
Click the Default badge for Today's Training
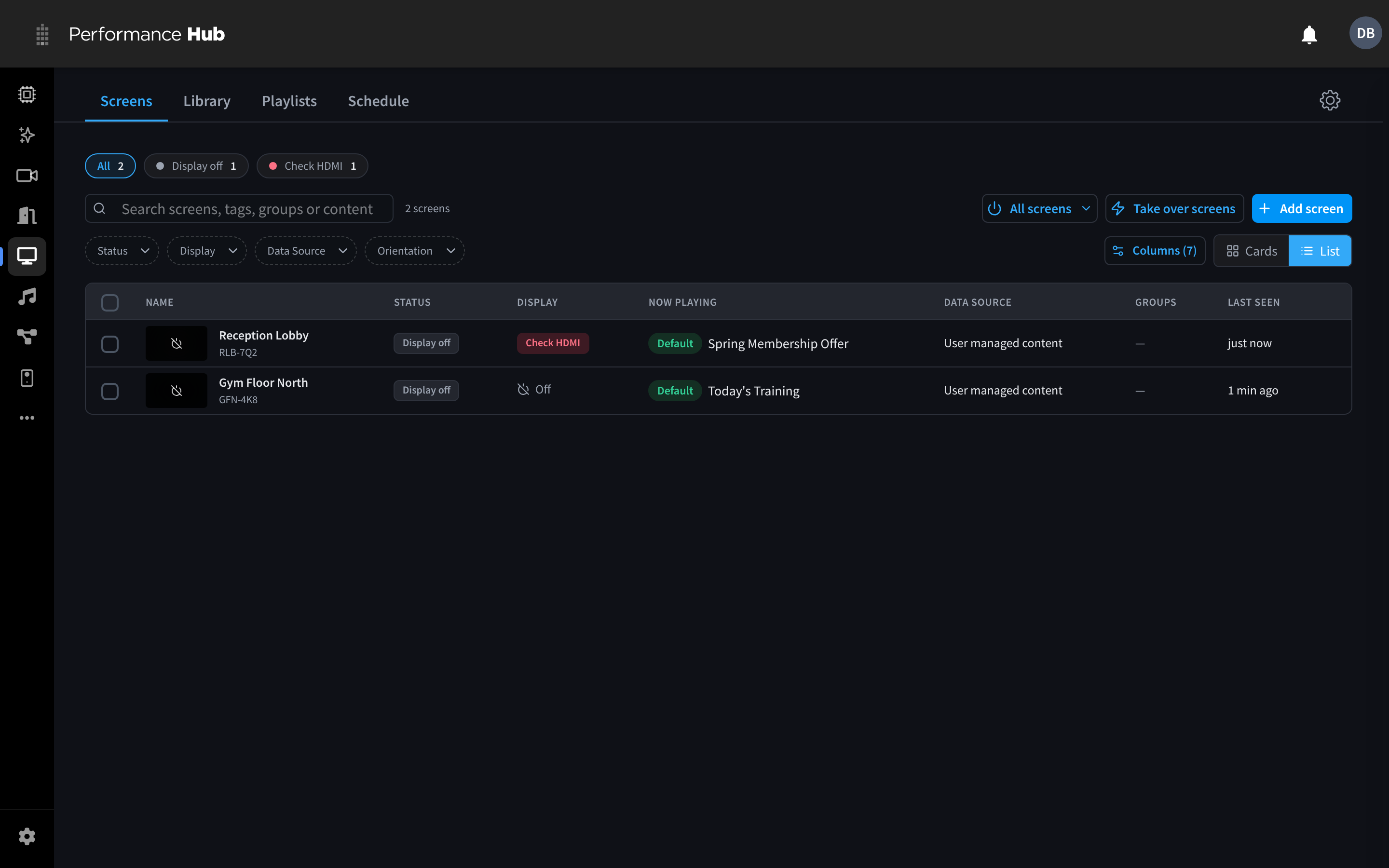(675, 391)
